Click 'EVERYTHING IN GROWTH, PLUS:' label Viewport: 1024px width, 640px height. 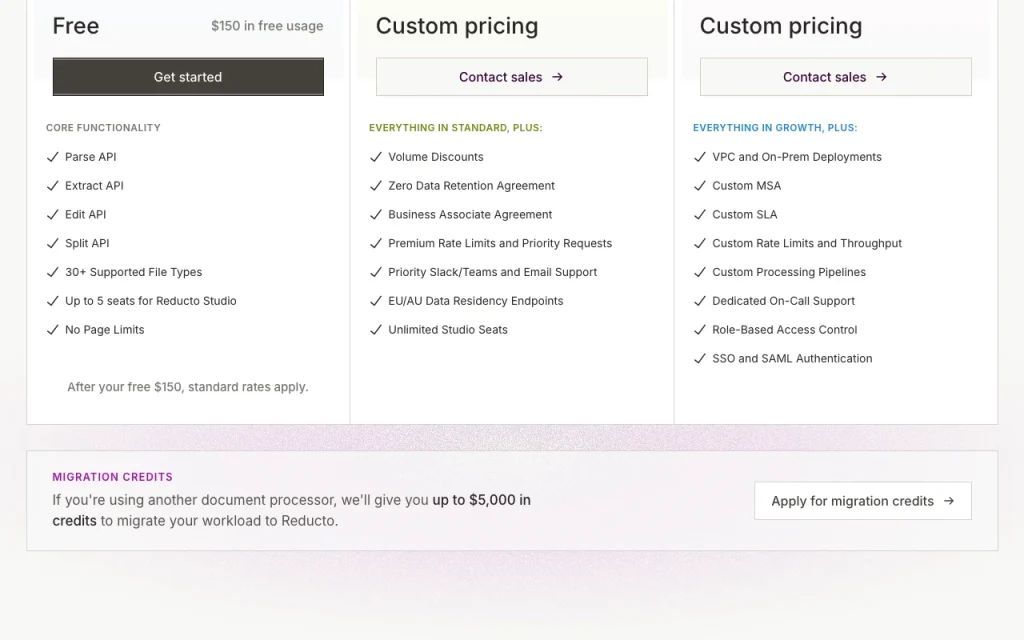[x=775, y=127]
